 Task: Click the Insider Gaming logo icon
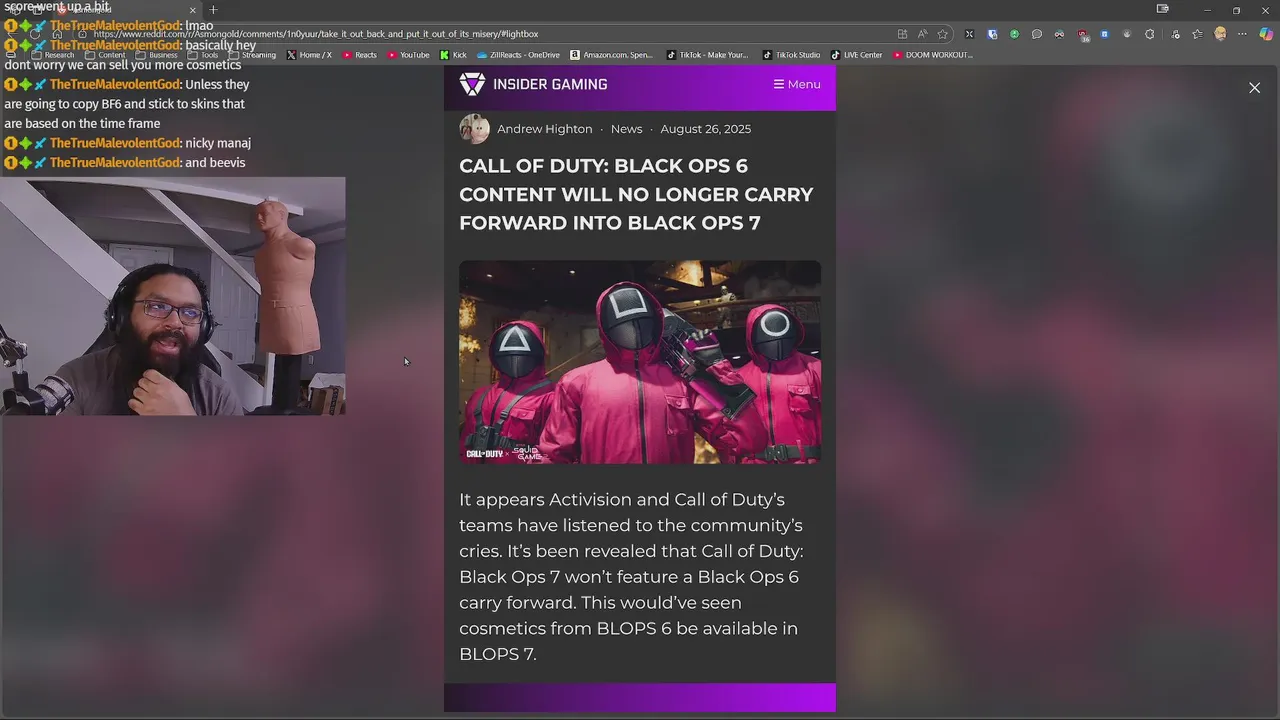tap(472, 84)
